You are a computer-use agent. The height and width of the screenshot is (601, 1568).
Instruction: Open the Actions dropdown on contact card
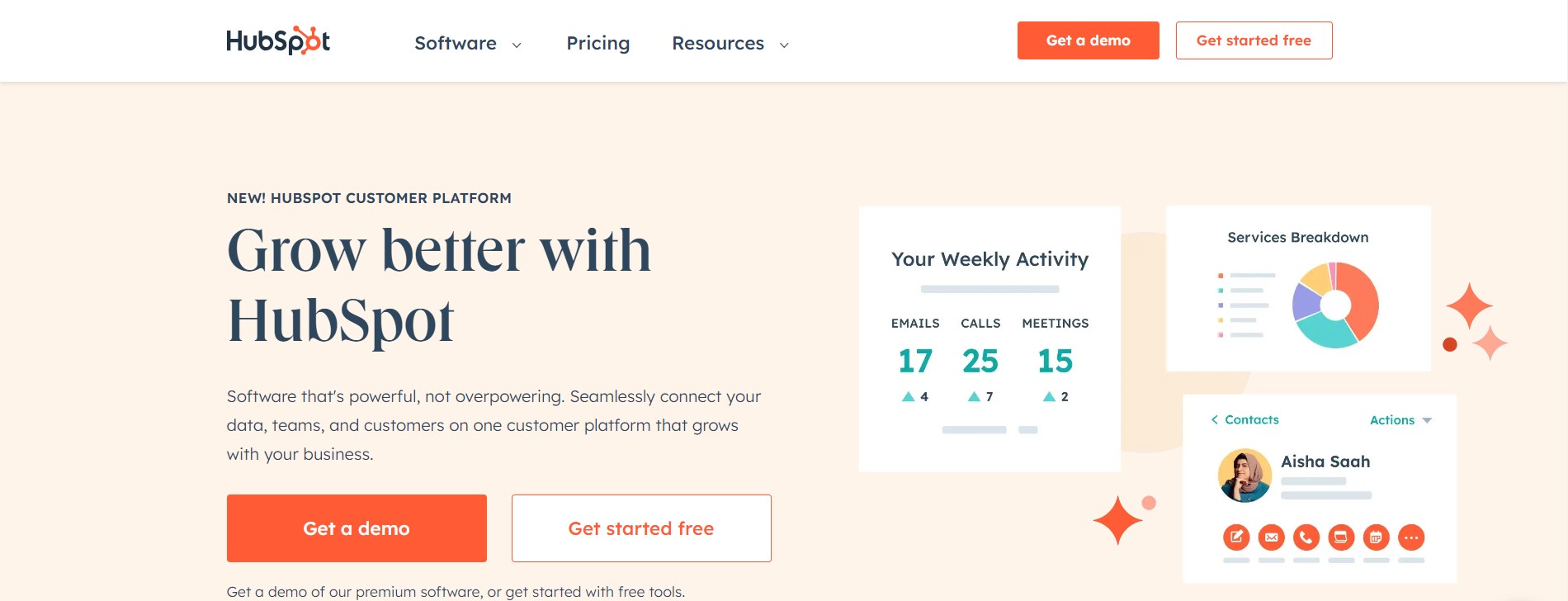pyautogui.click(x=1400, y=420)
